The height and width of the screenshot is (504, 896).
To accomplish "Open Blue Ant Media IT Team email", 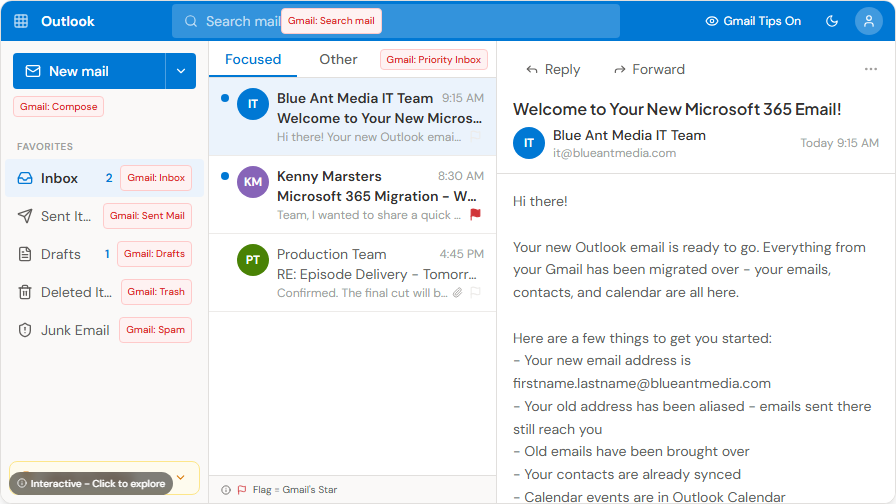I will tap(353, 117).
